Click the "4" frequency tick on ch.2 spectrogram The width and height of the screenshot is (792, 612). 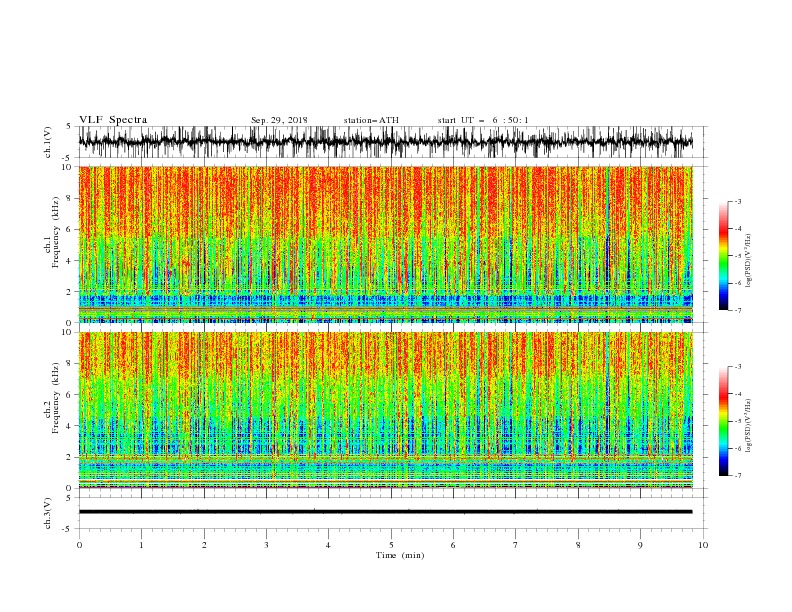[70, 426]
